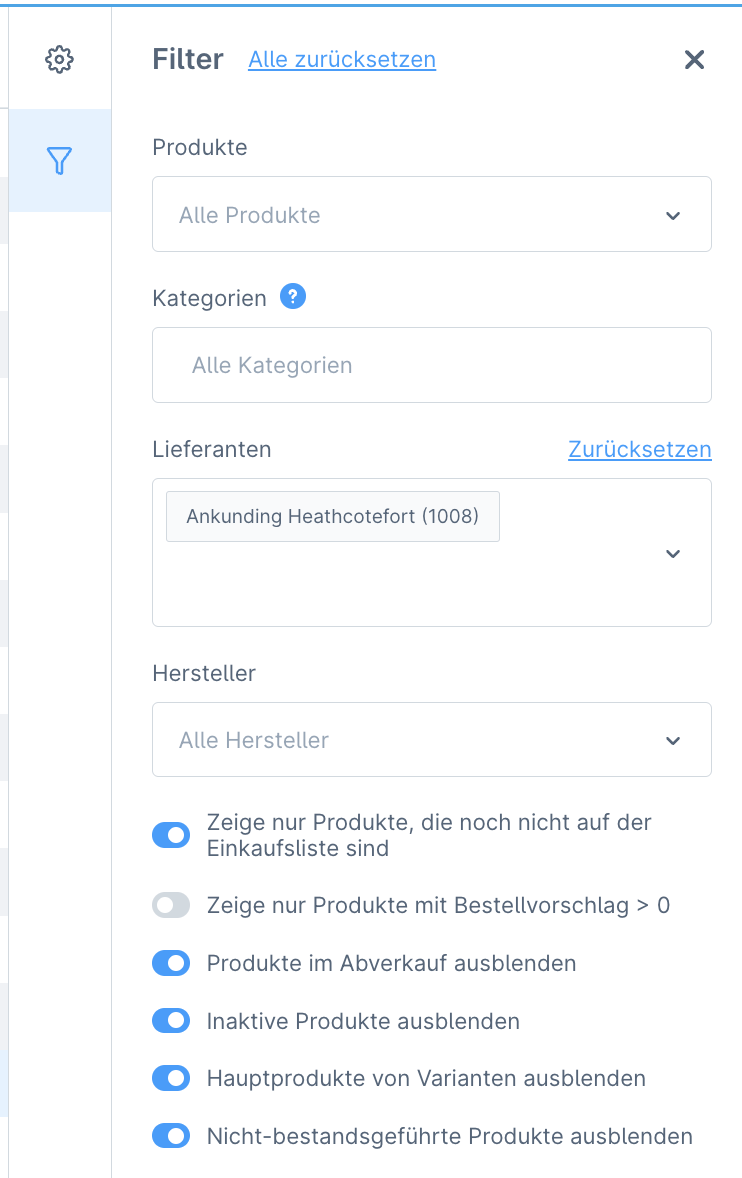Open the settings gear in the sidebar
This screenshot has height=1178, width=742.
59,59
